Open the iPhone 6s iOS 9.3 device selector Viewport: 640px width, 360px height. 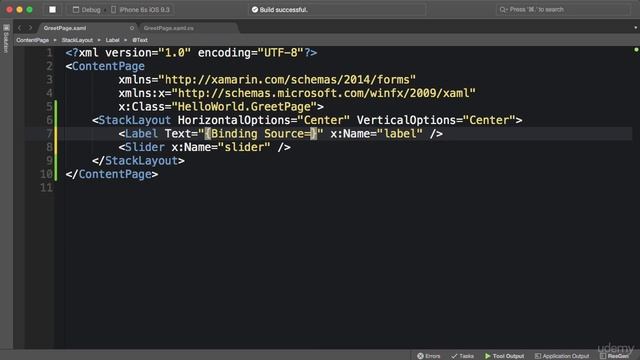tap(140, 10)
